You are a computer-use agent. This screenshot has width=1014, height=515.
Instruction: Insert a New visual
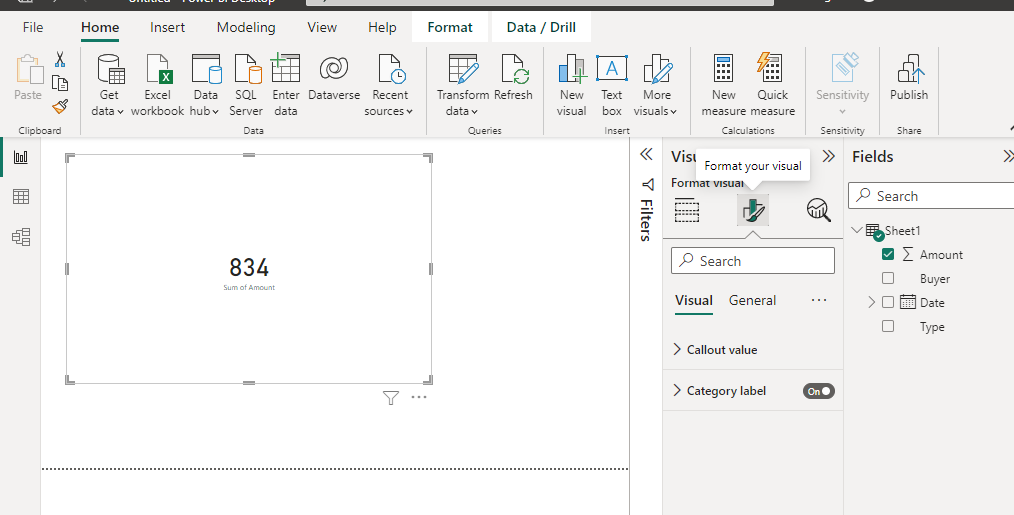(x=572, y=84)
